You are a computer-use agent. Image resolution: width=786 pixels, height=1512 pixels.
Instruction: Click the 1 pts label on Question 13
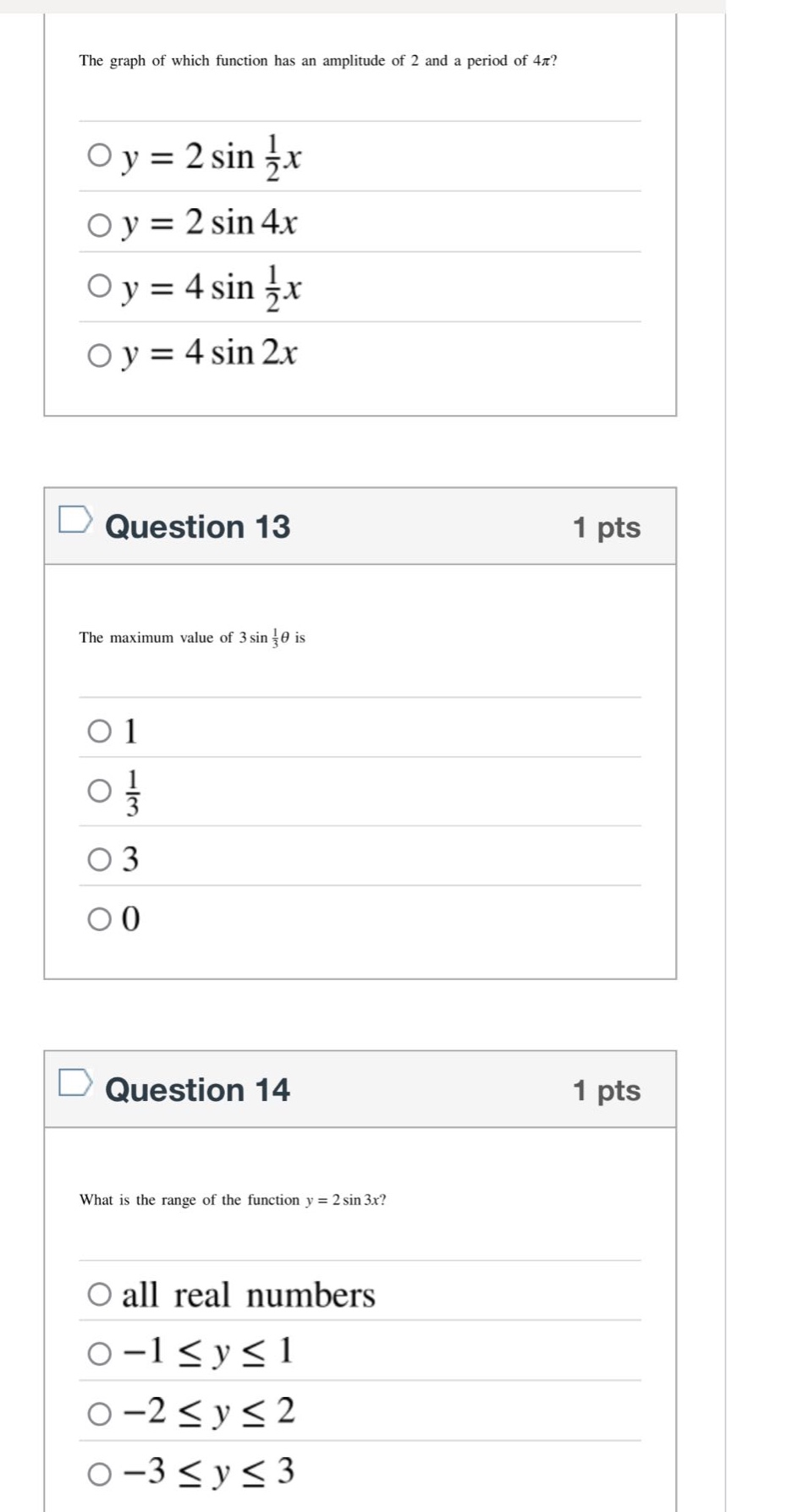607,528
